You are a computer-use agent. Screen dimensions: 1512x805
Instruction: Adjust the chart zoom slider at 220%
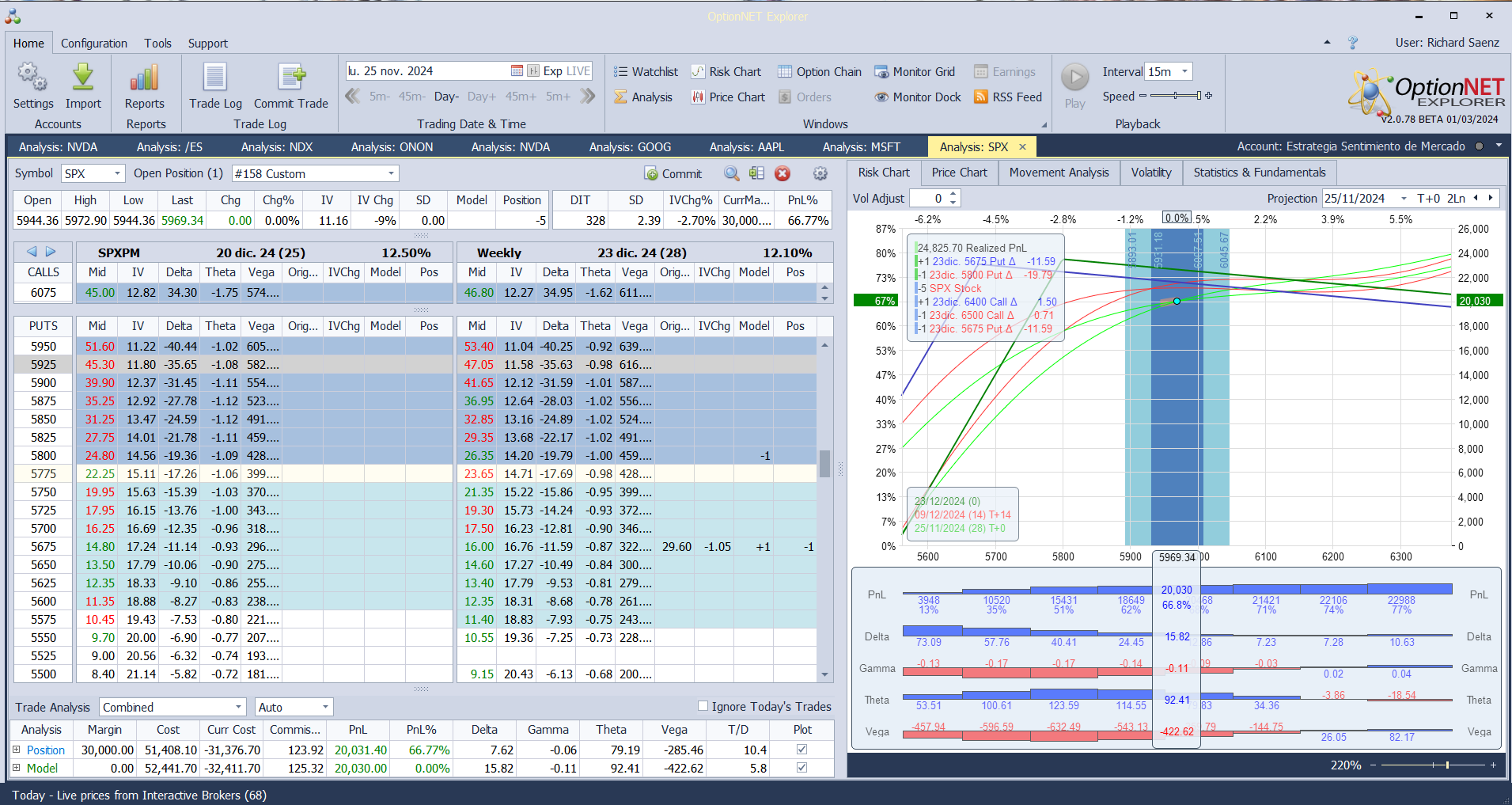1447,765
